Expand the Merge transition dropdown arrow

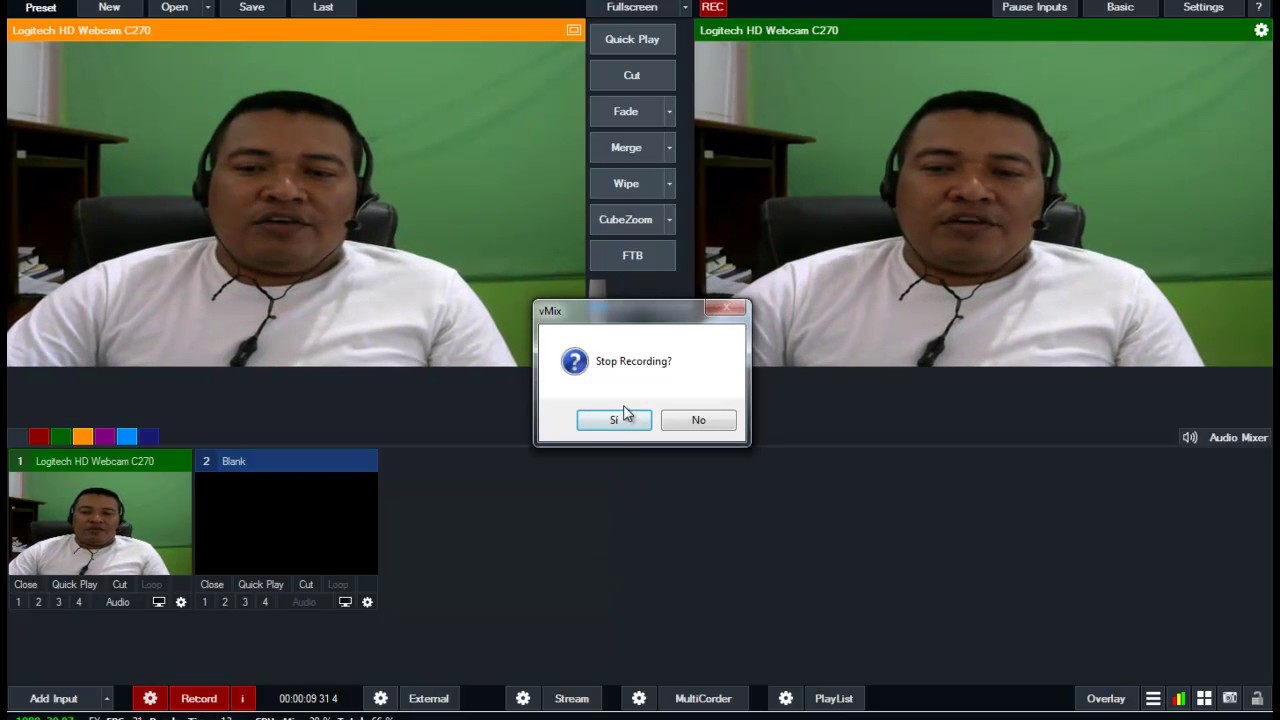pyautogui.click(x=669, y=147)
